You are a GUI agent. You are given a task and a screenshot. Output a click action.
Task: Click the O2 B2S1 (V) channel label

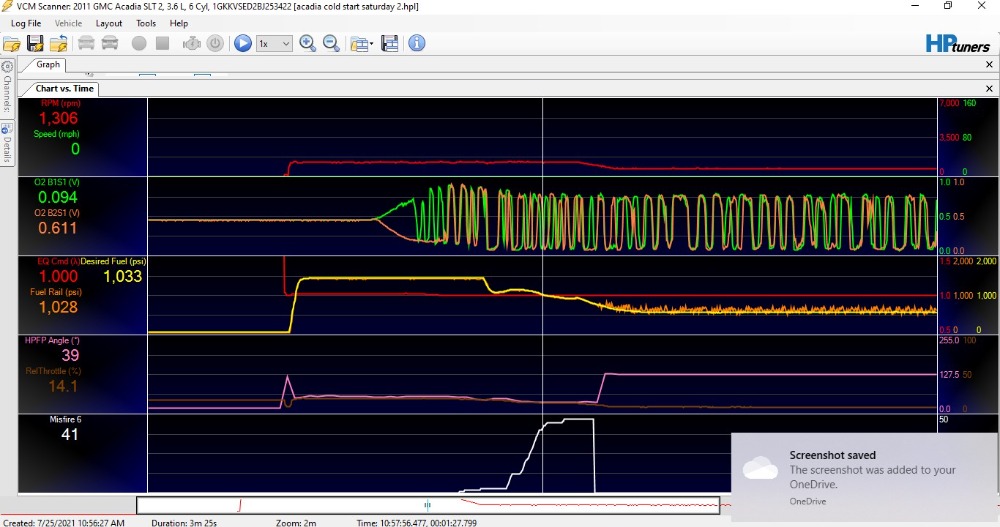(x=57, y=213)
